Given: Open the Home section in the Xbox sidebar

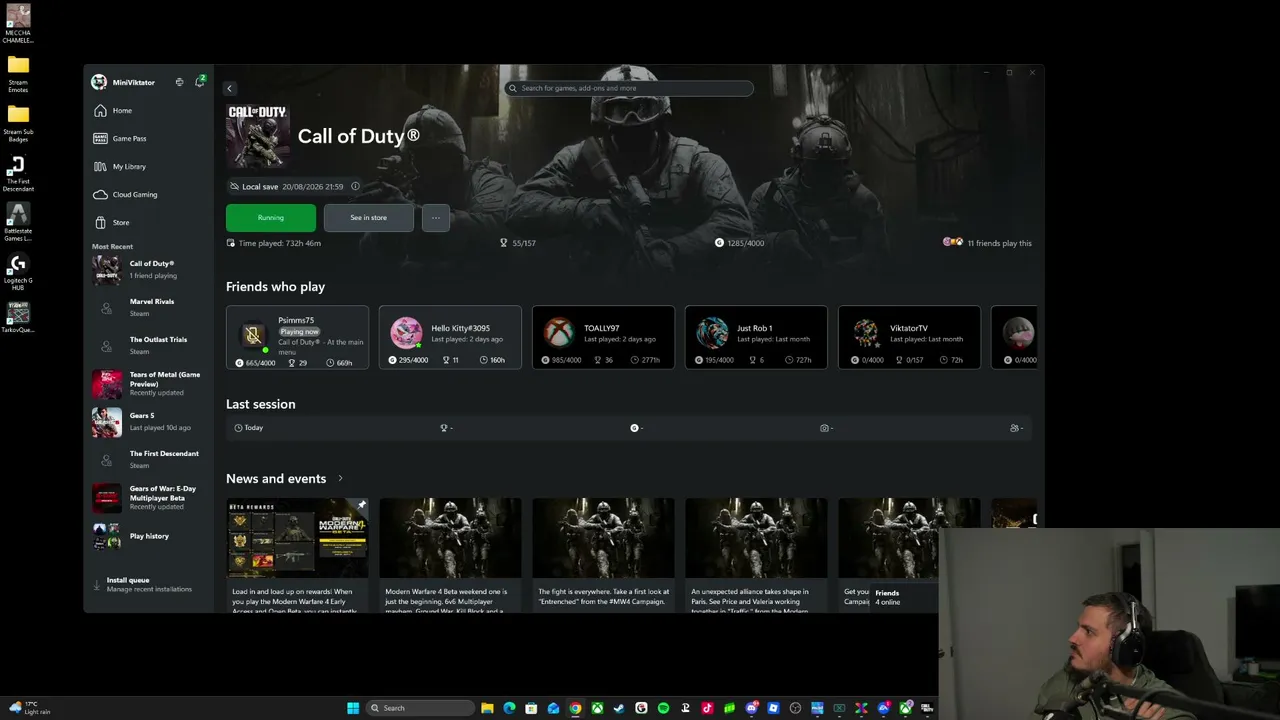Looking at the screenshot, I should [150, 110].
